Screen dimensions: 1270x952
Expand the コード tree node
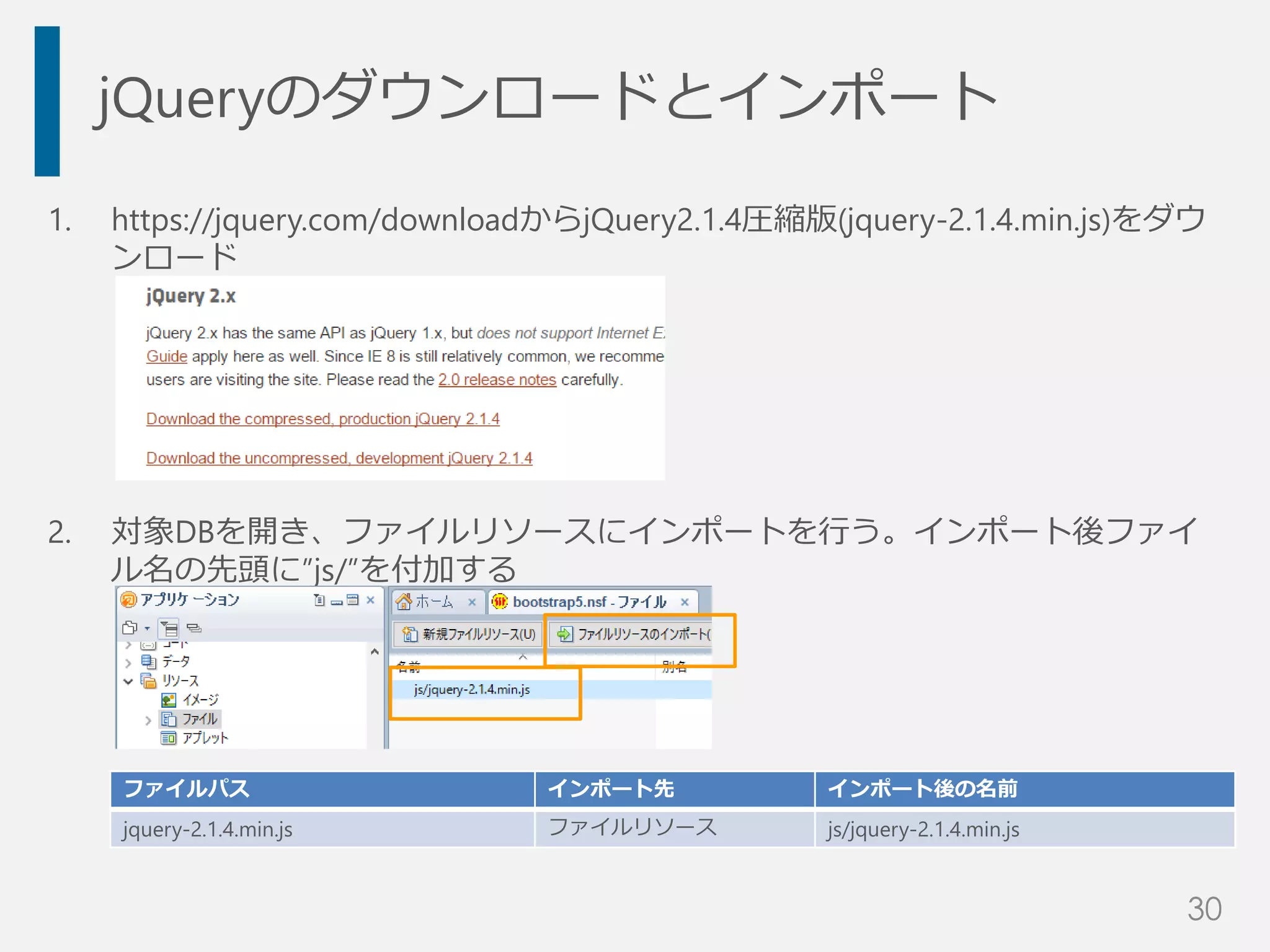point(128,645)
